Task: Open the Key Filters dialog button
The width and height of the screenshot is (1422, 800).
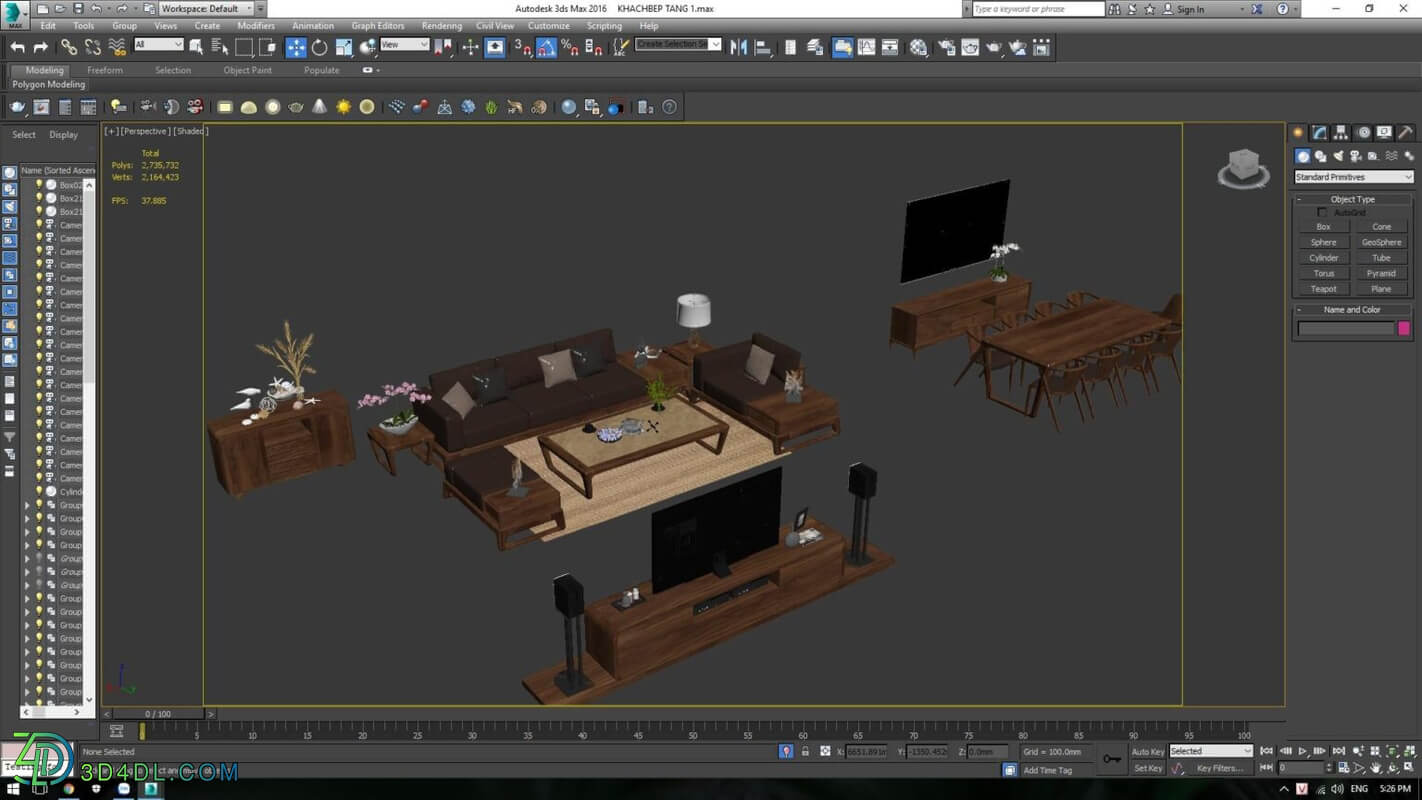Action: point(1219,768)
